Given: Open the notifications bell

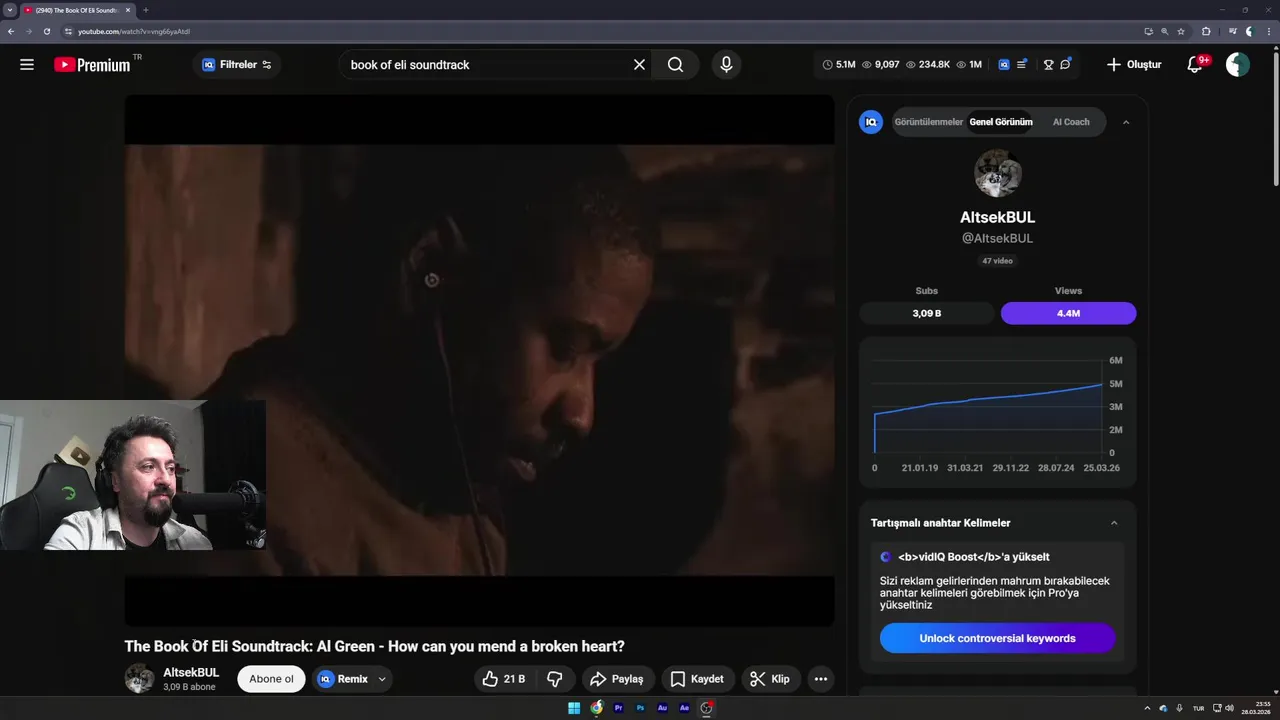Looking at the screenshot, I should [1196, 65].
